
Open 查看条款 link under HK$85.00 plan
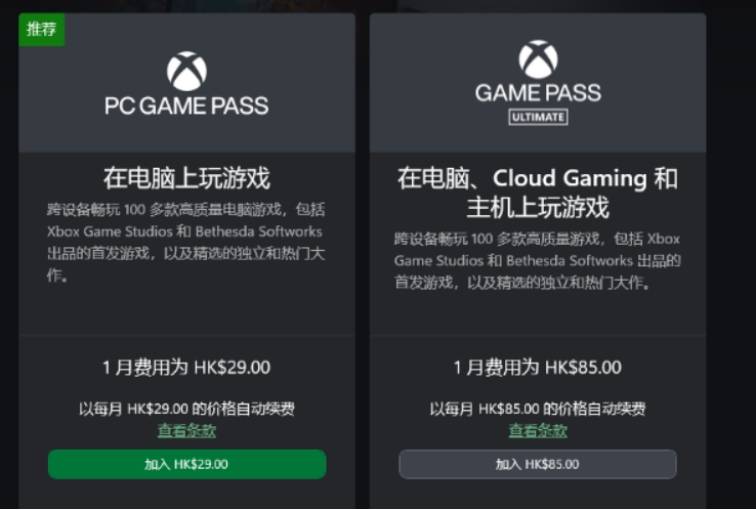tap(538, 431)
